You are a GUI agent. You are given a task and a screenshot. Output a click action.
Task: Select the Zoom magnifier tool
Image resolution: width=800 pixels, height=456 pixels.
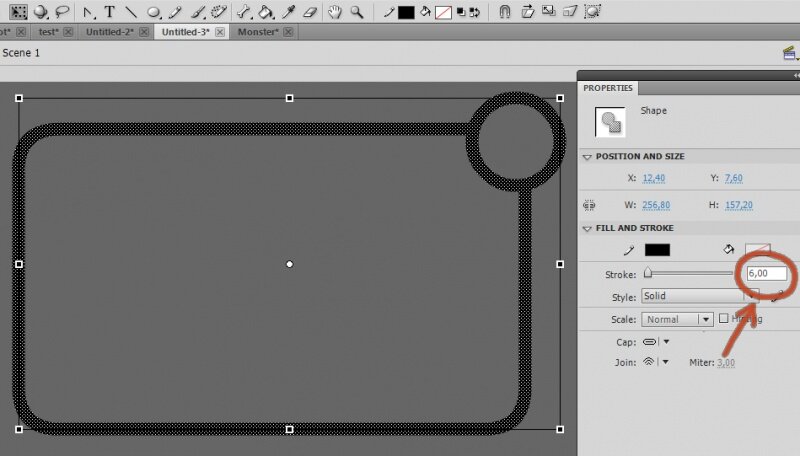(356, 12)
